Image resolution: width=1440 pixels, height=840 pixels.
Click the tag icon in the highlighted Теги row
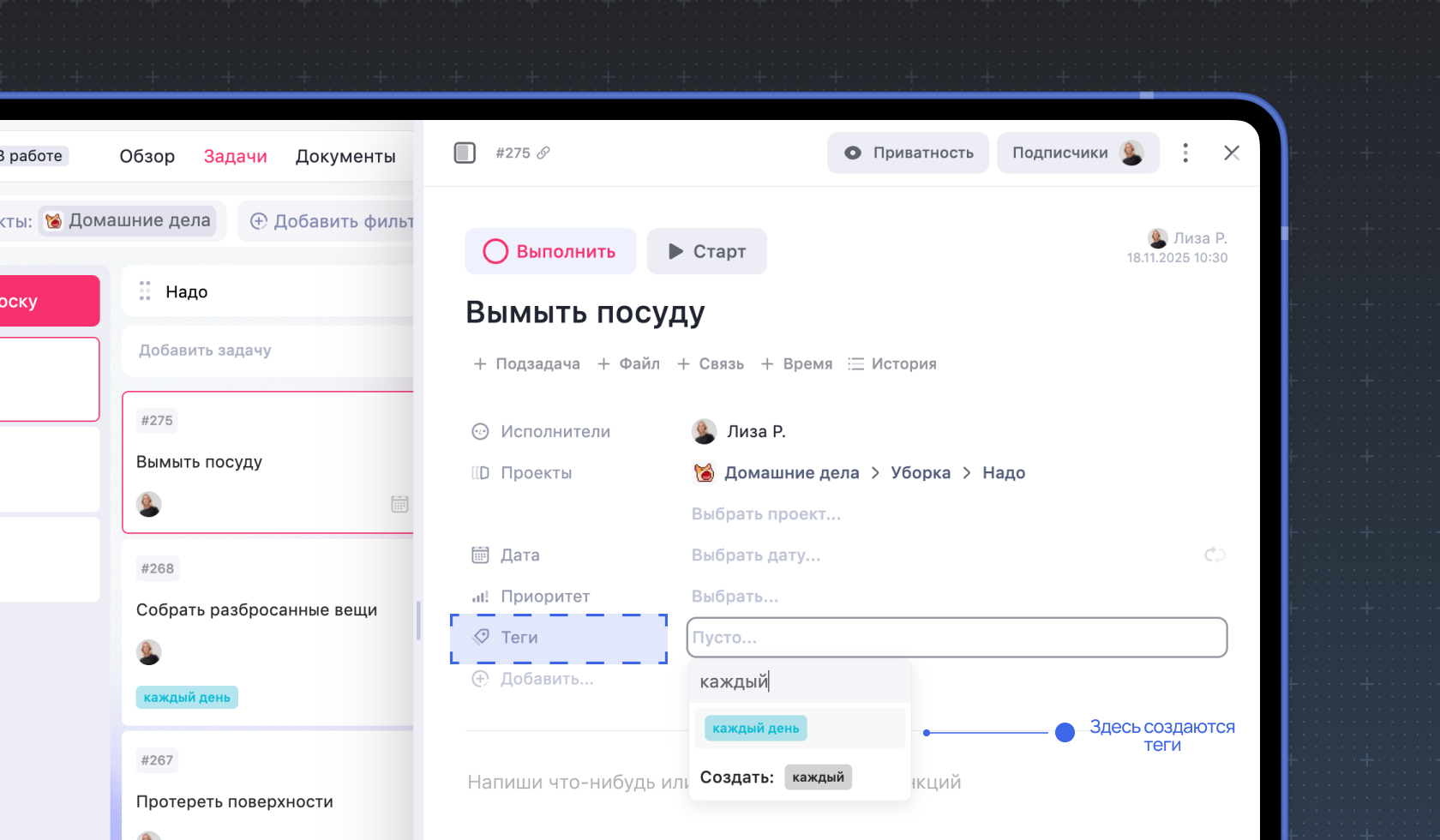pos(480,637)
